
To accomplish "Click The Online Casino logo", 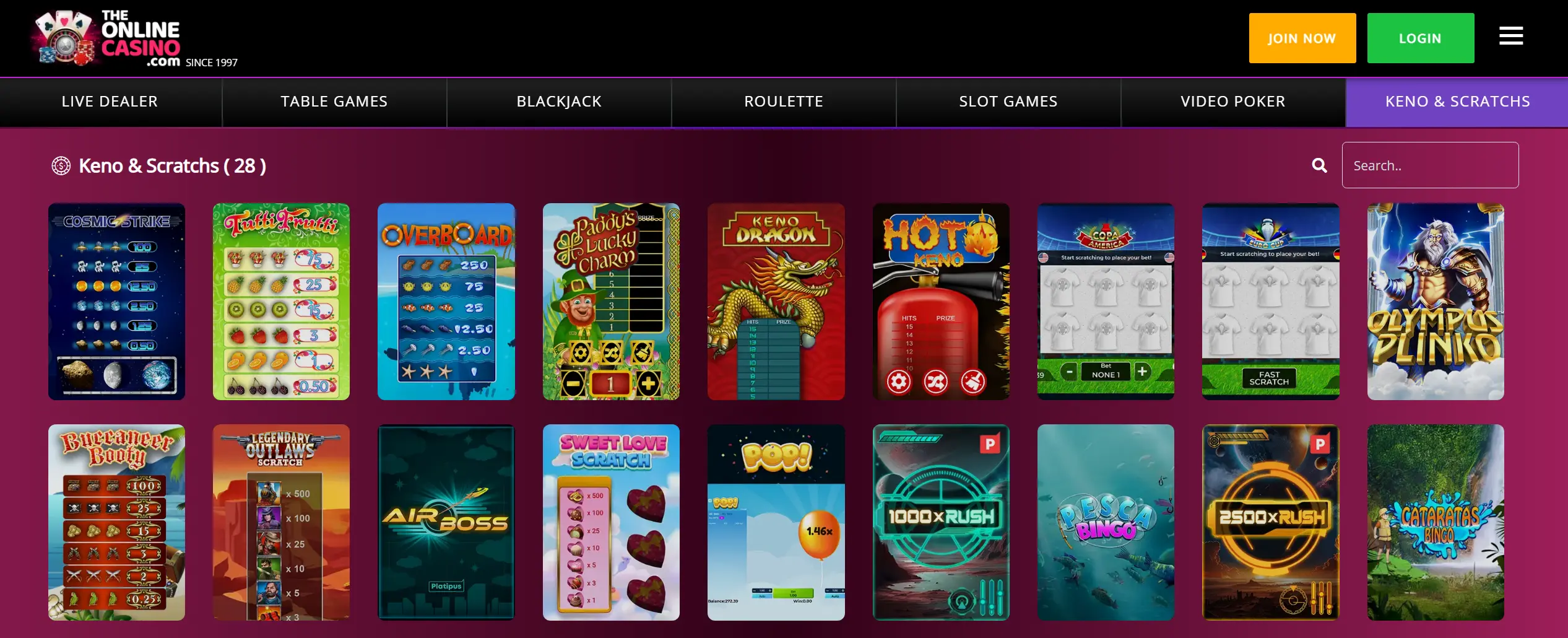I will (x=134, y=38).
